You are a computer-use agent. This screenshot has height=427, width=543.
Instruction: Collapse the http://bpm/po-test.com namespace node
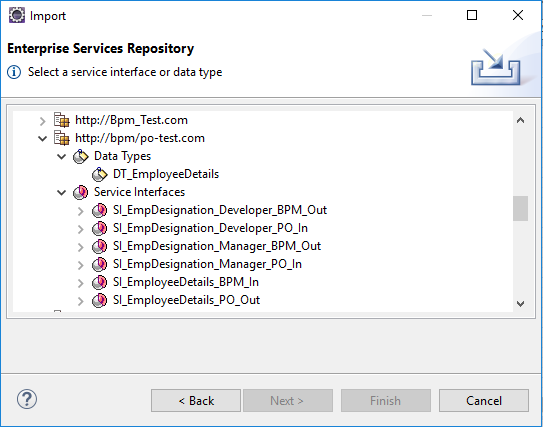pos(43,139)
